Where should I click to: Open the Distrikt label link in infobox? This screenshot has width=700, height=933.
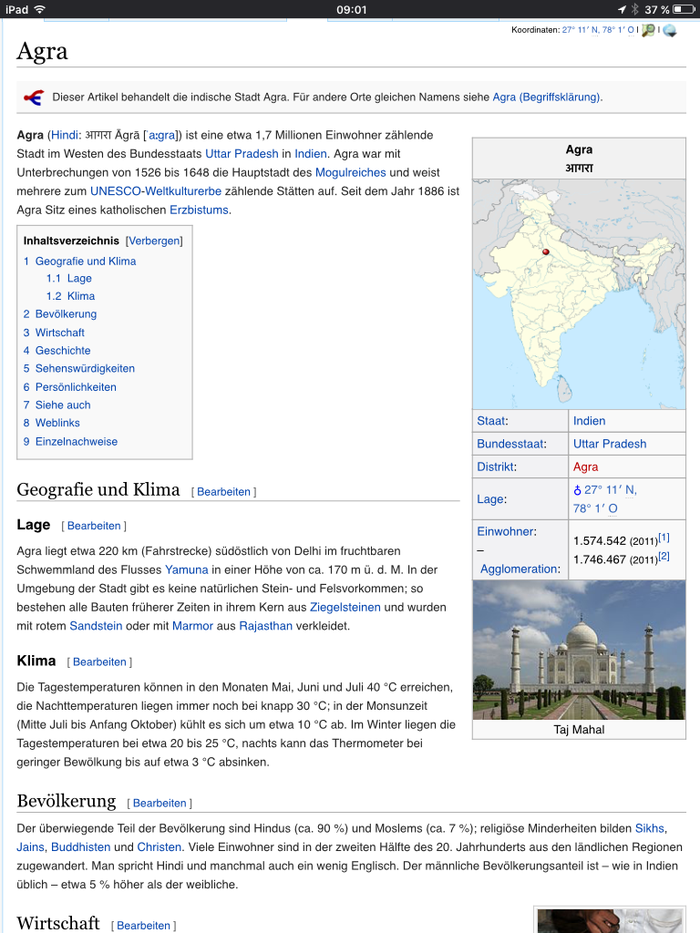[495, 467]
